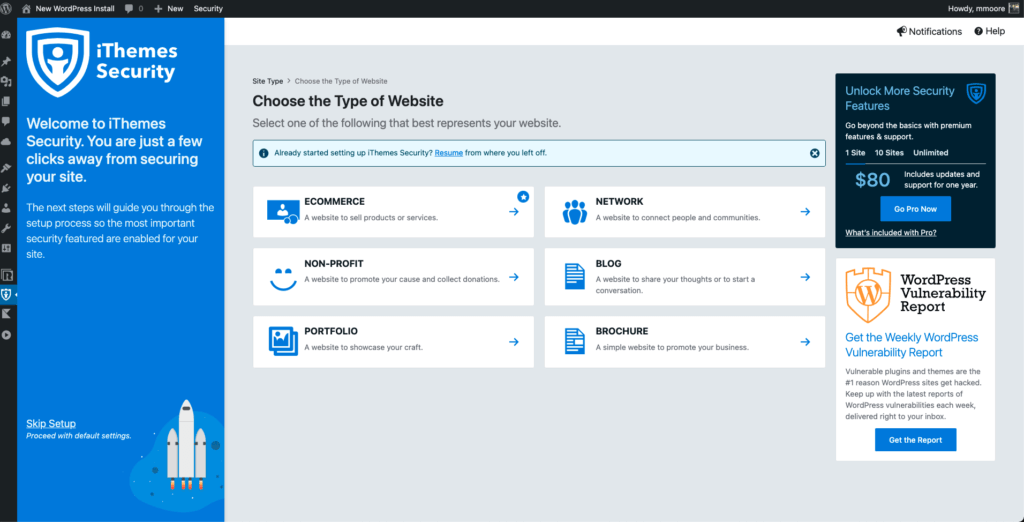Click the user avatar next to Howdy, mmoore

[1014, 8]
